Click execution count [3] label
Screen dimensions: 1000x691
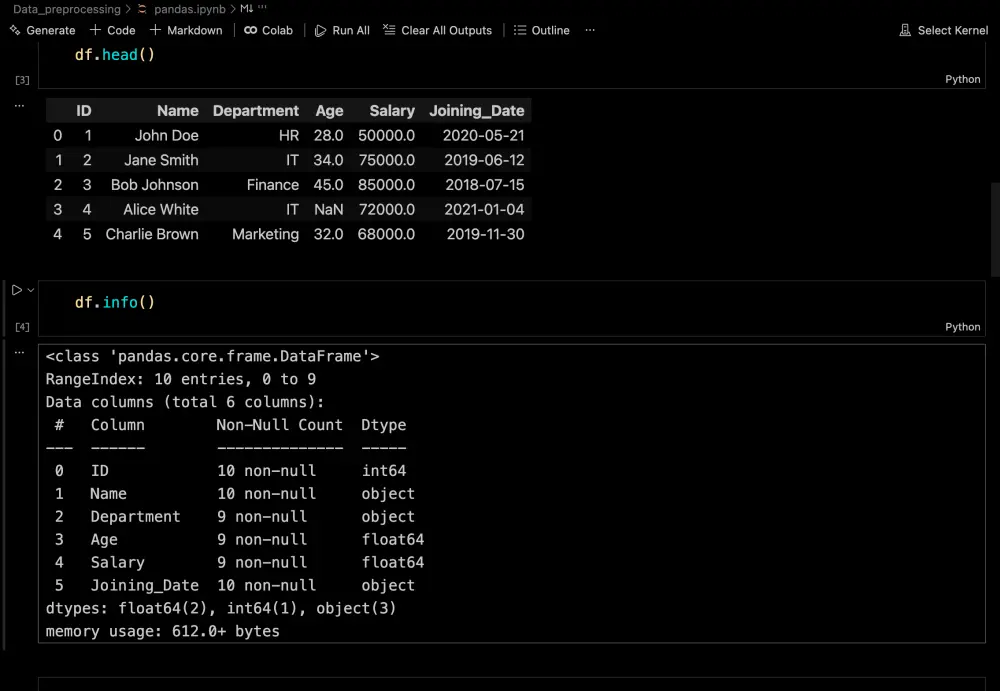point(22,80)
